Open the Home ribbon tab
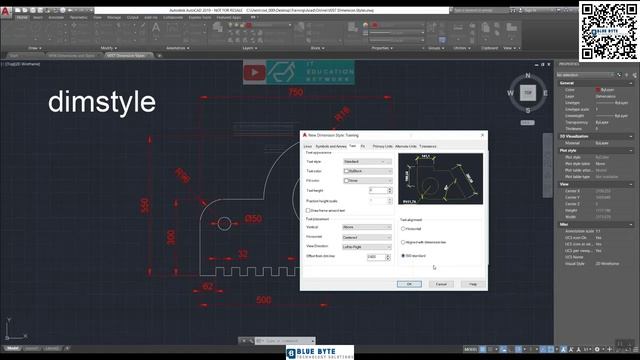 pos(22,18)
